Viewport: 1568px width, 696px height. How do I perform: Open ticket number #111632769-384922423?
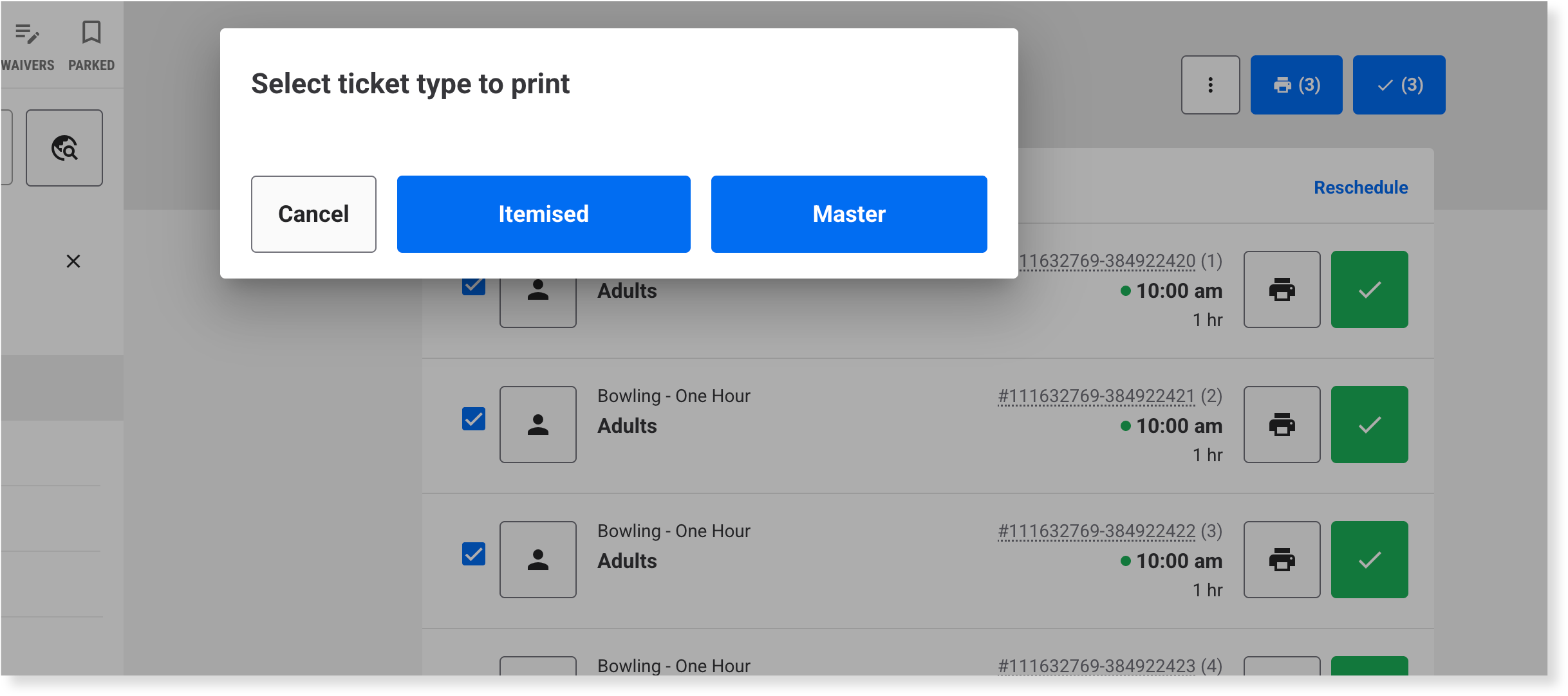pyautogui.click(x=1096, y=666)
